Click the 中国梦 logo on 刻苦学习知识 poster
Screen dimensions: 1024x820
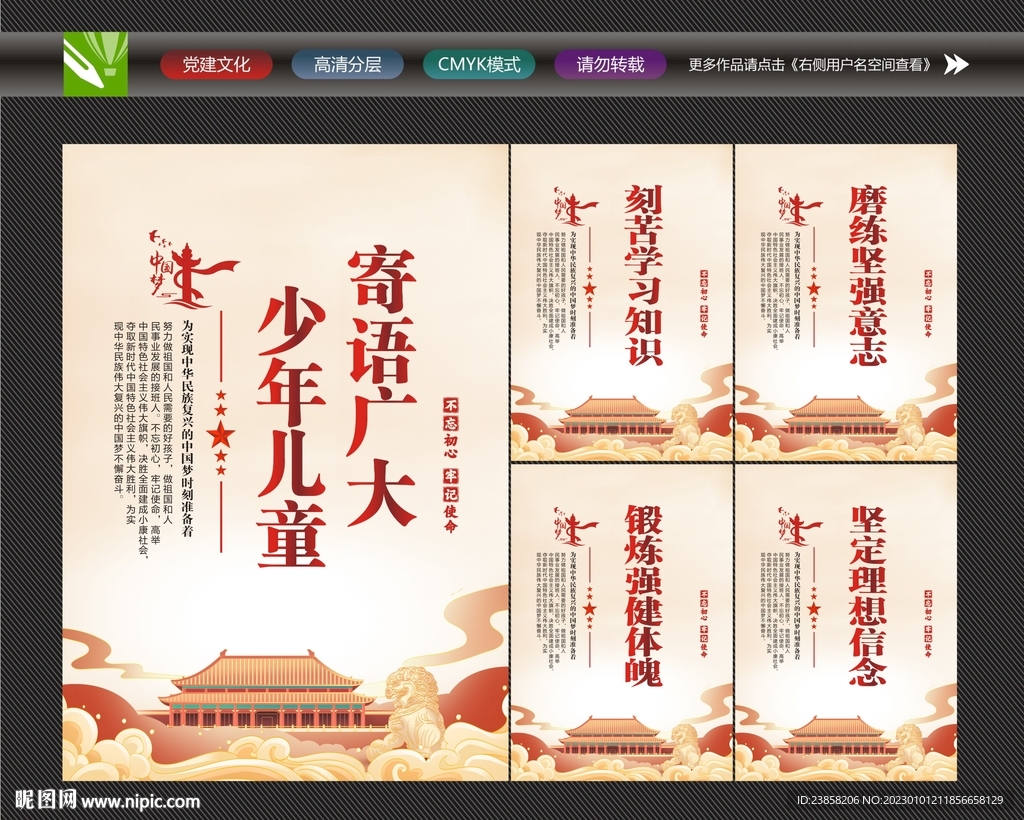coord(576,206)
